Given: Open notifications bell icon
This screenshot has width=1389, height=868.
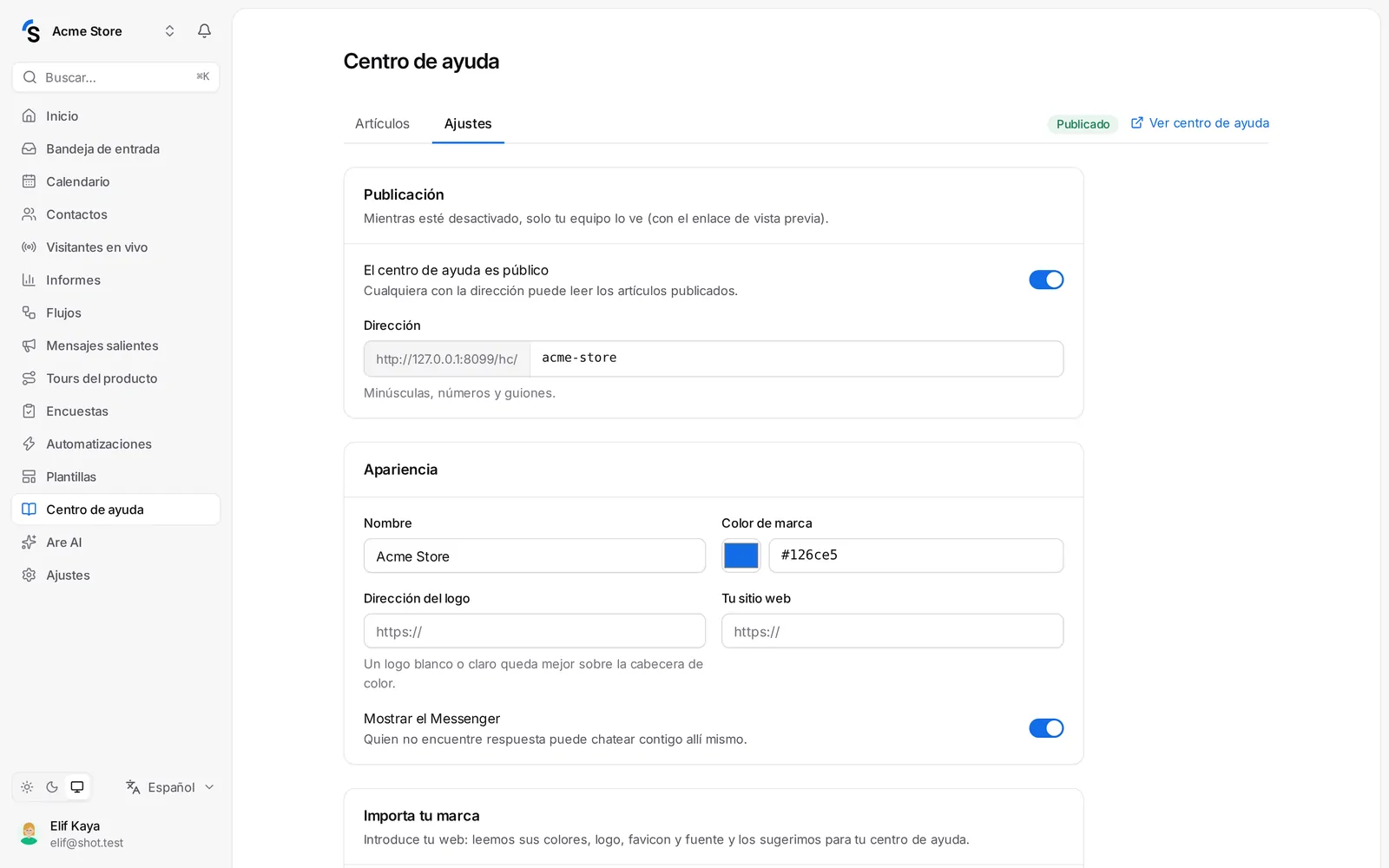Looking at the screenshot, I should (204, 31).
